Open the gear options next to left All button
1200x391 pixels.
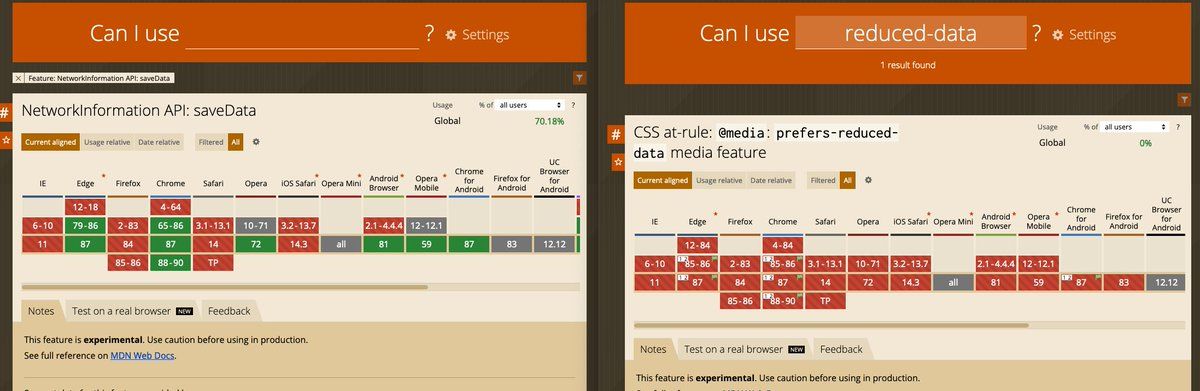pos(256,142)
